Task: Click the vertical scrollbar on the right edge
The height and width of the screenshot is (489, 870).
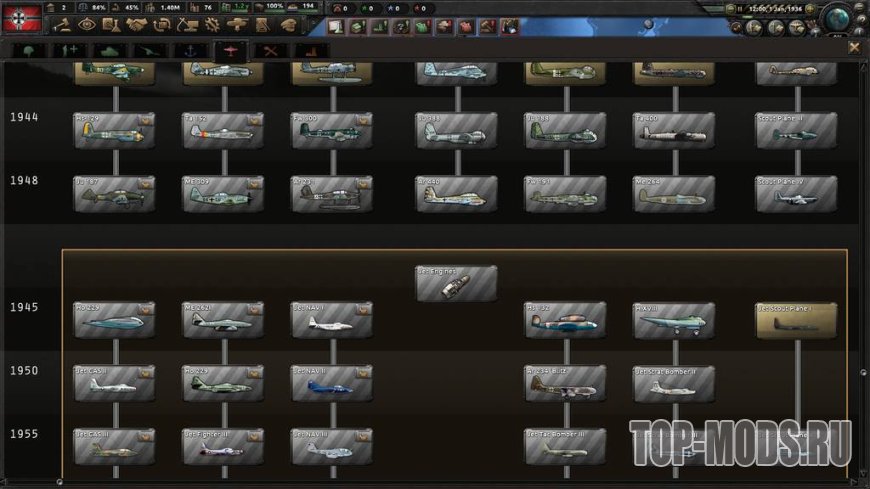Action: (x=862, y=270)
